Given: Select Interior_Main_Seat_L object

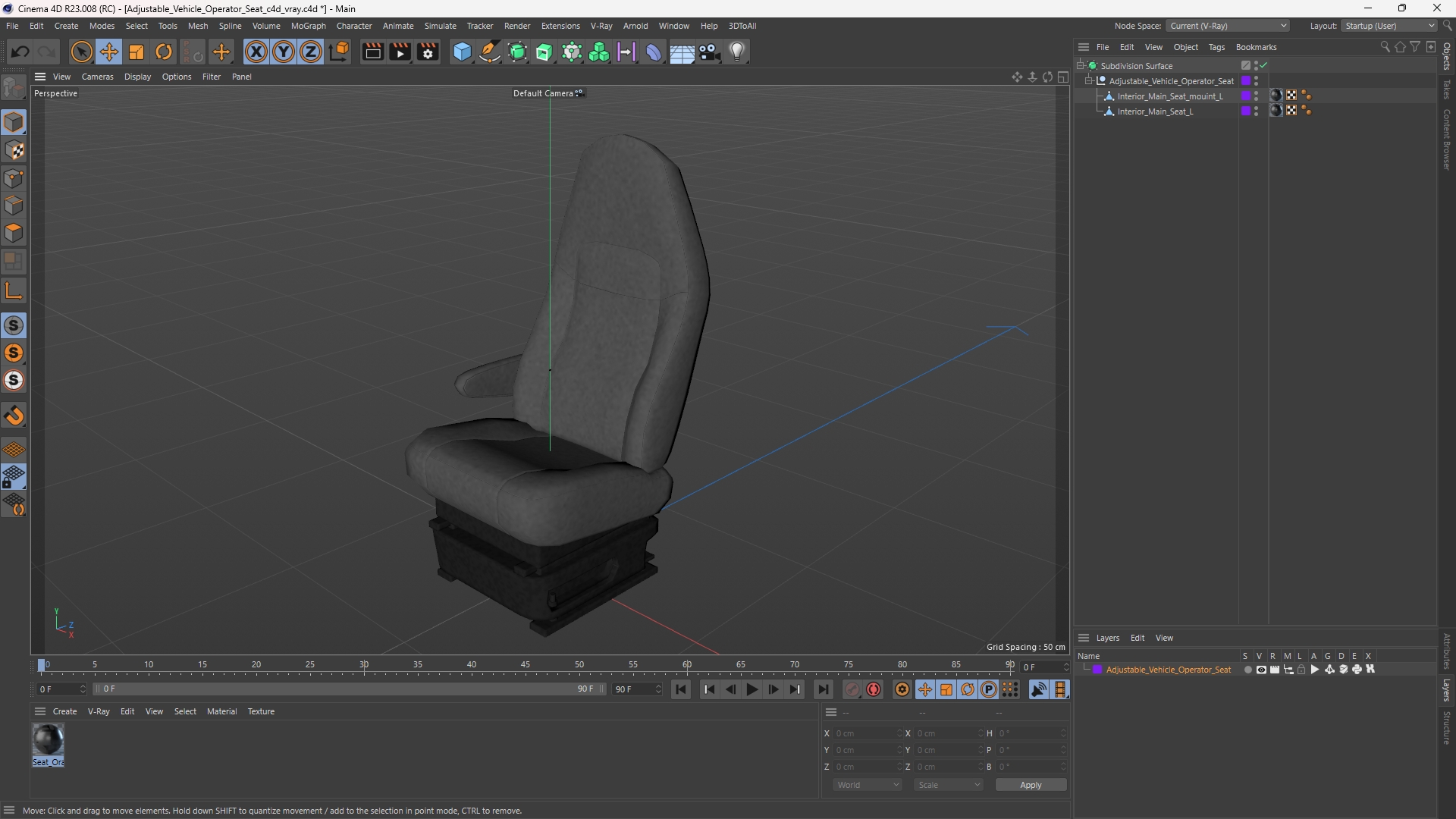Looking at the screenshot, I should point(1155,111).
